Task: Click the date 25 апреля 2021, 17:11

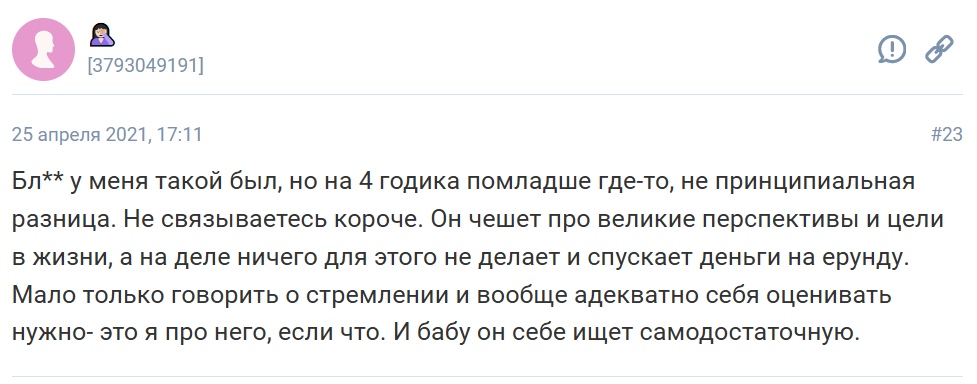Action: (107, 134)
